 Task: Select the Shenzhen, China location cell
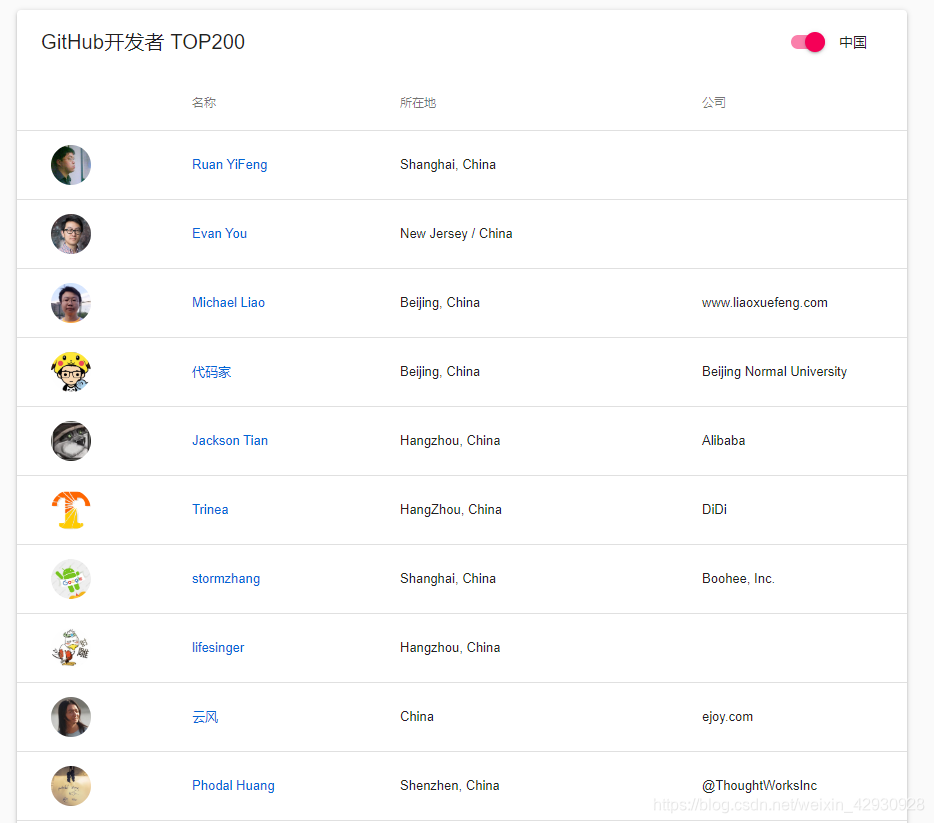point(450,785)
